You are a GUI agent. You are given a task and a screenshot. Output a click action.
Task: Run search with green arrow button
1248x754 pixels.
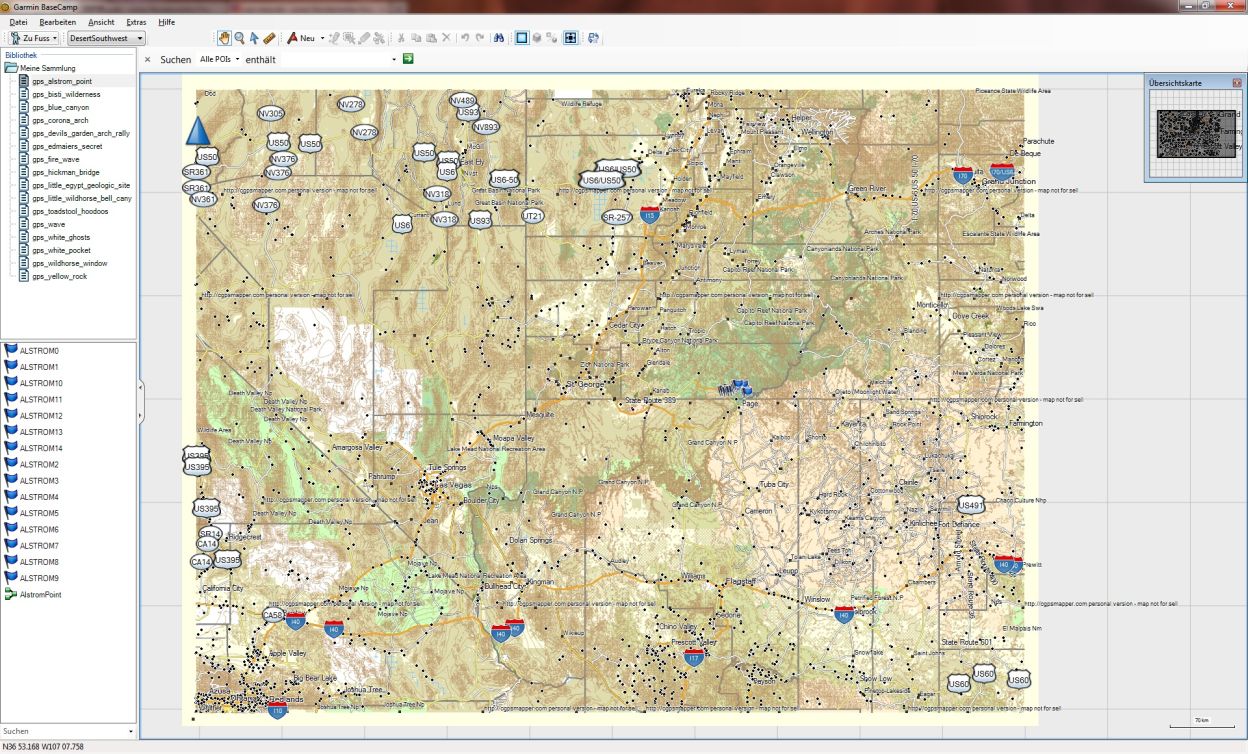pos(408,59)
